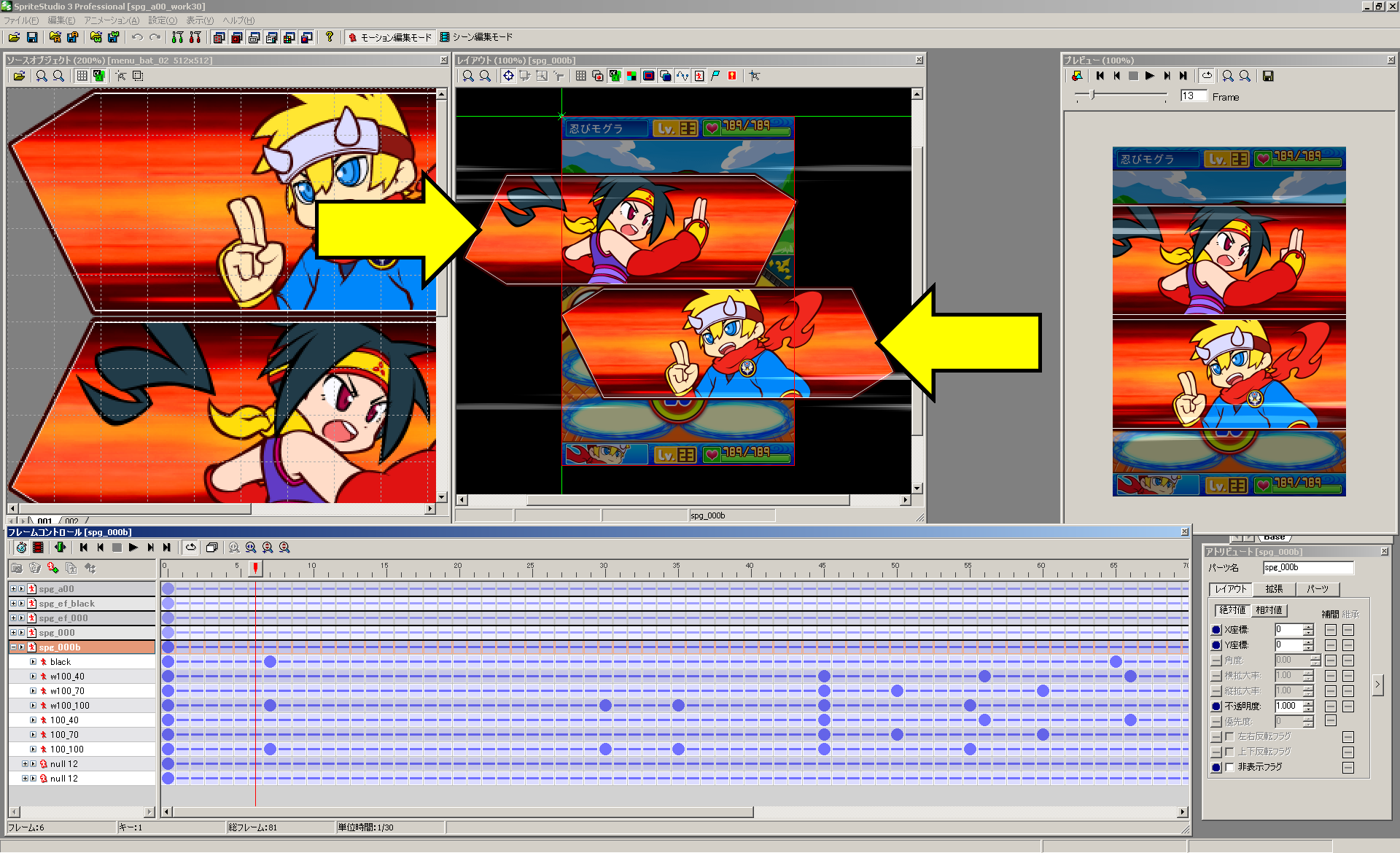Toggle loop button in frame control toolbar
Image resolution: width=1400 pixels, height=853 pixels.
pos(190,548)
